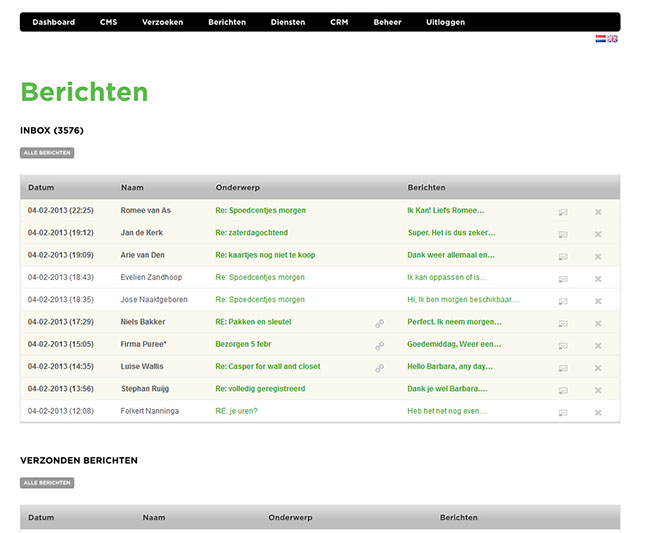
Task: Click Alle Berichten button under Inbox
Action: coord(47,153)
